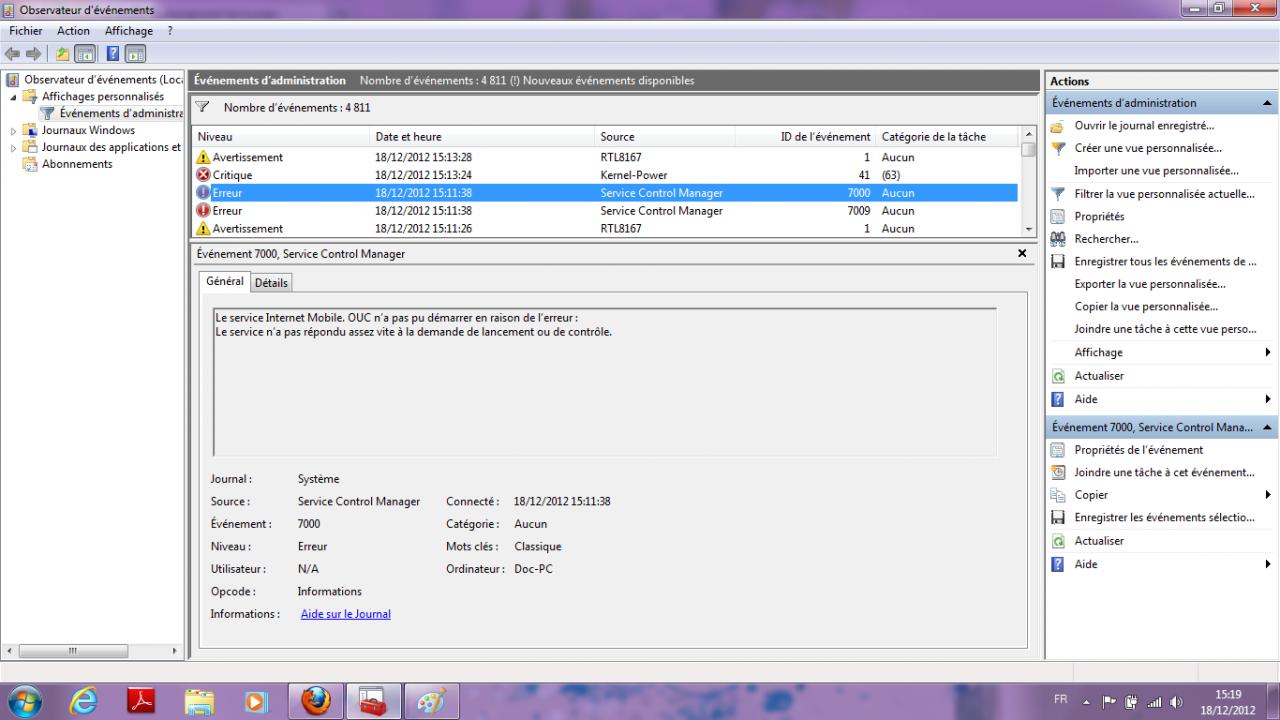Open Paint from the taskbar
1280x720 pixels.
432,701
